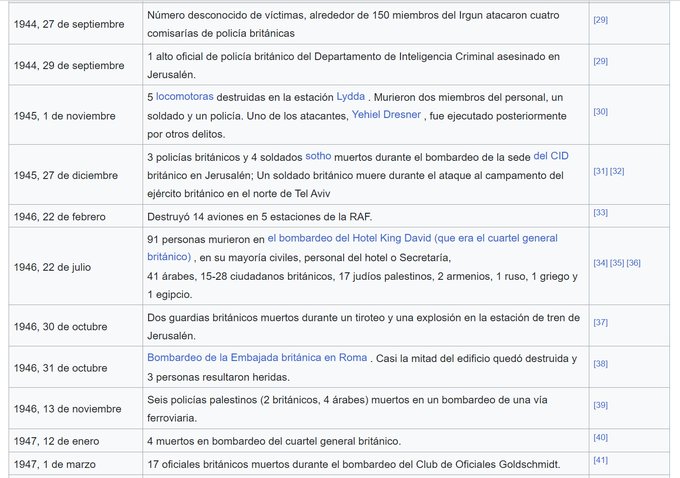Open the 'del CID' link
680x478 pixels.
tap(551, 156)
